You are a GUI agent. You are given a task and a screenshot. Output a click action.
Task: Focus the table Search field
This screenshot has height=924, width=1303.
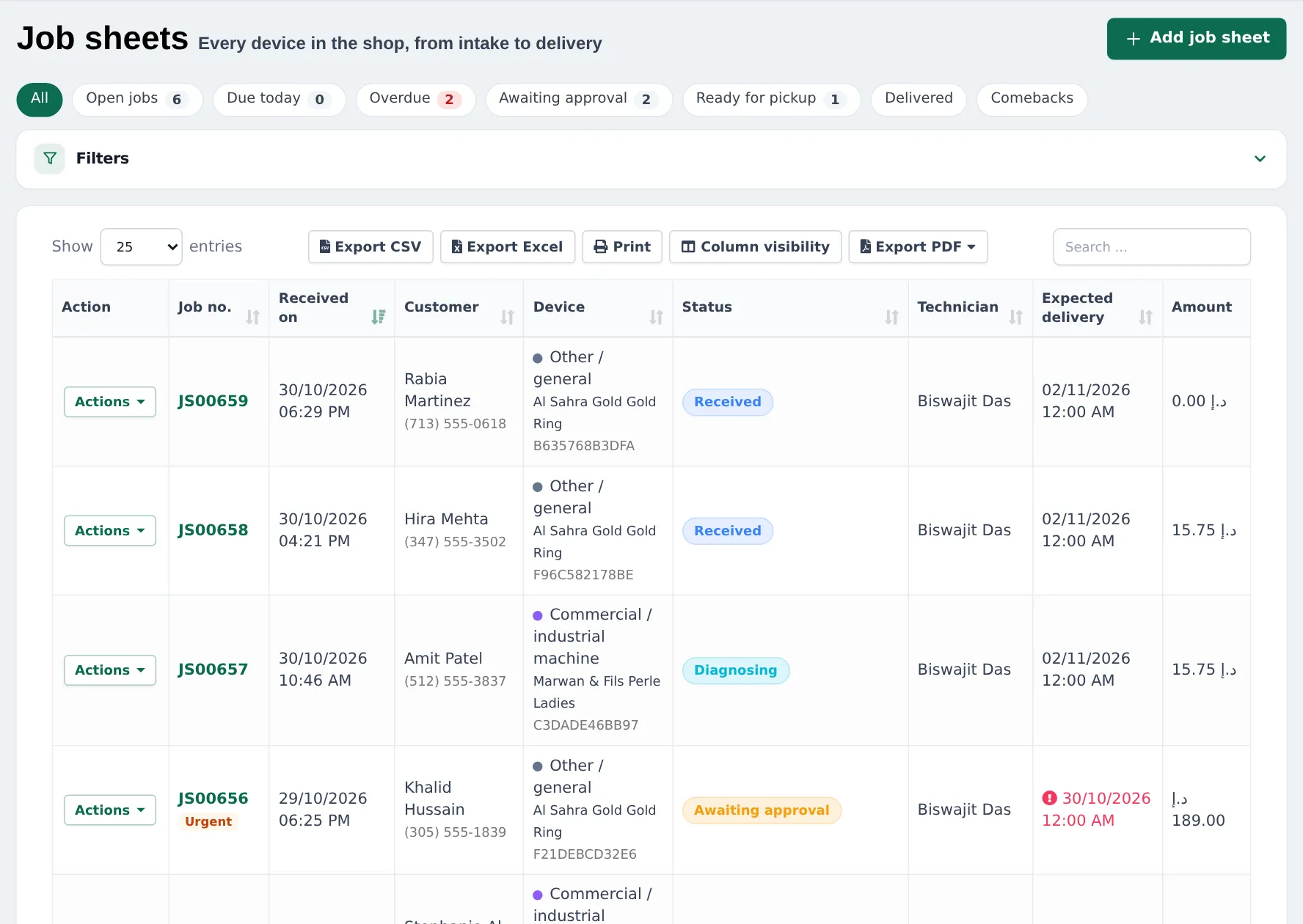point(1152,247)
